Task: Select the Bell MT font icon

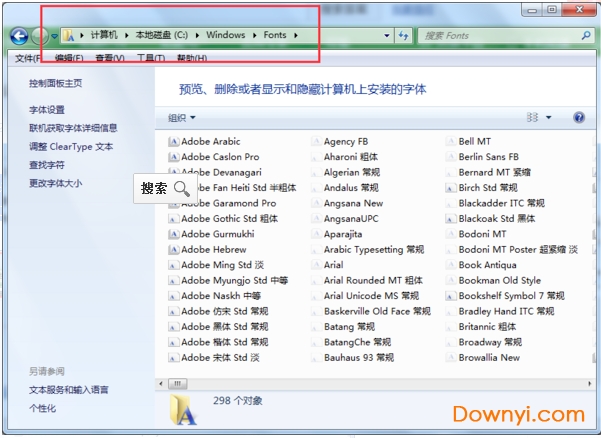Action: (451, 142)
